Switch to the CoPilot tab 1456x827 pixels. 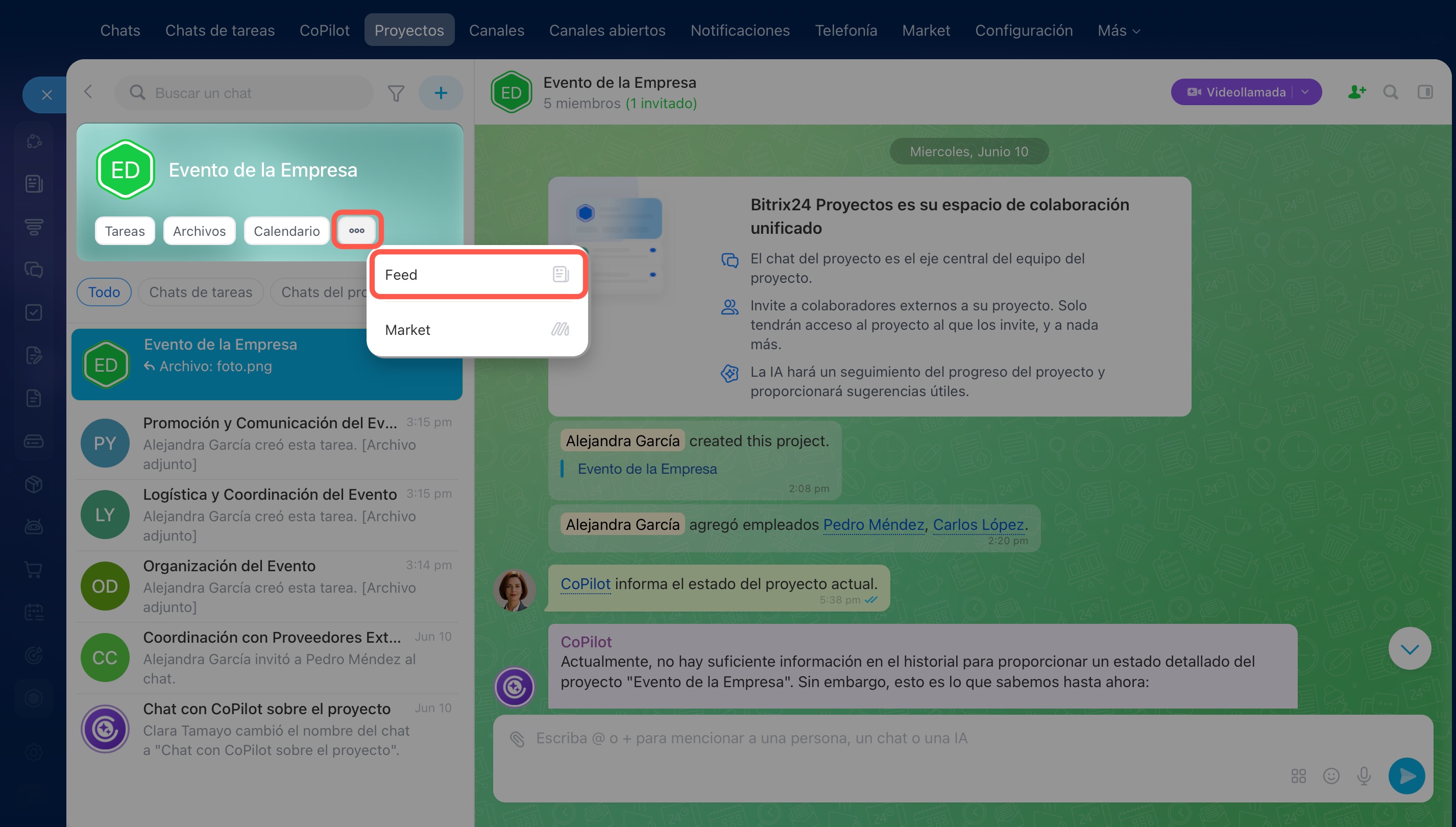coord(324,30)
